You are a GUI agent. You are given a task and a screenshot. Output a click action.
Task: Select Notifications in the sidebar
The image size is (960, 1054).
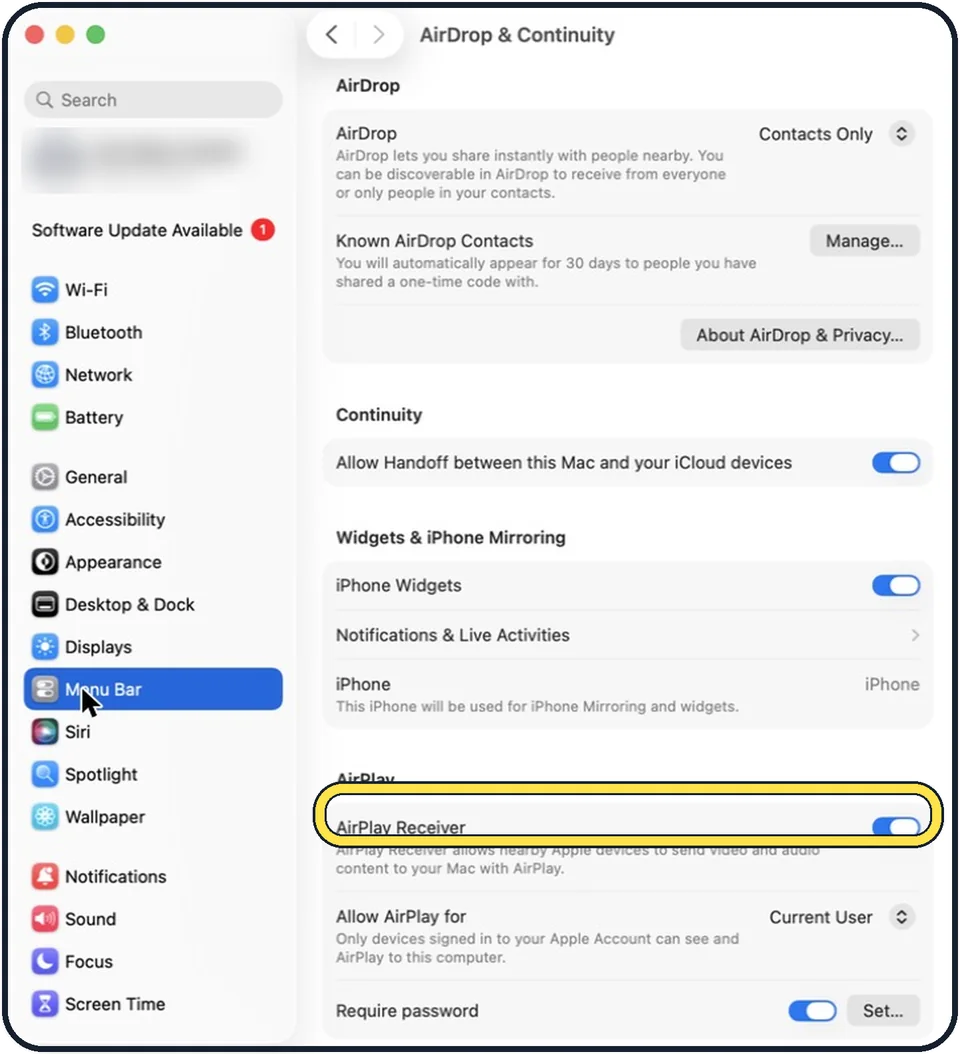coord(153,876)
